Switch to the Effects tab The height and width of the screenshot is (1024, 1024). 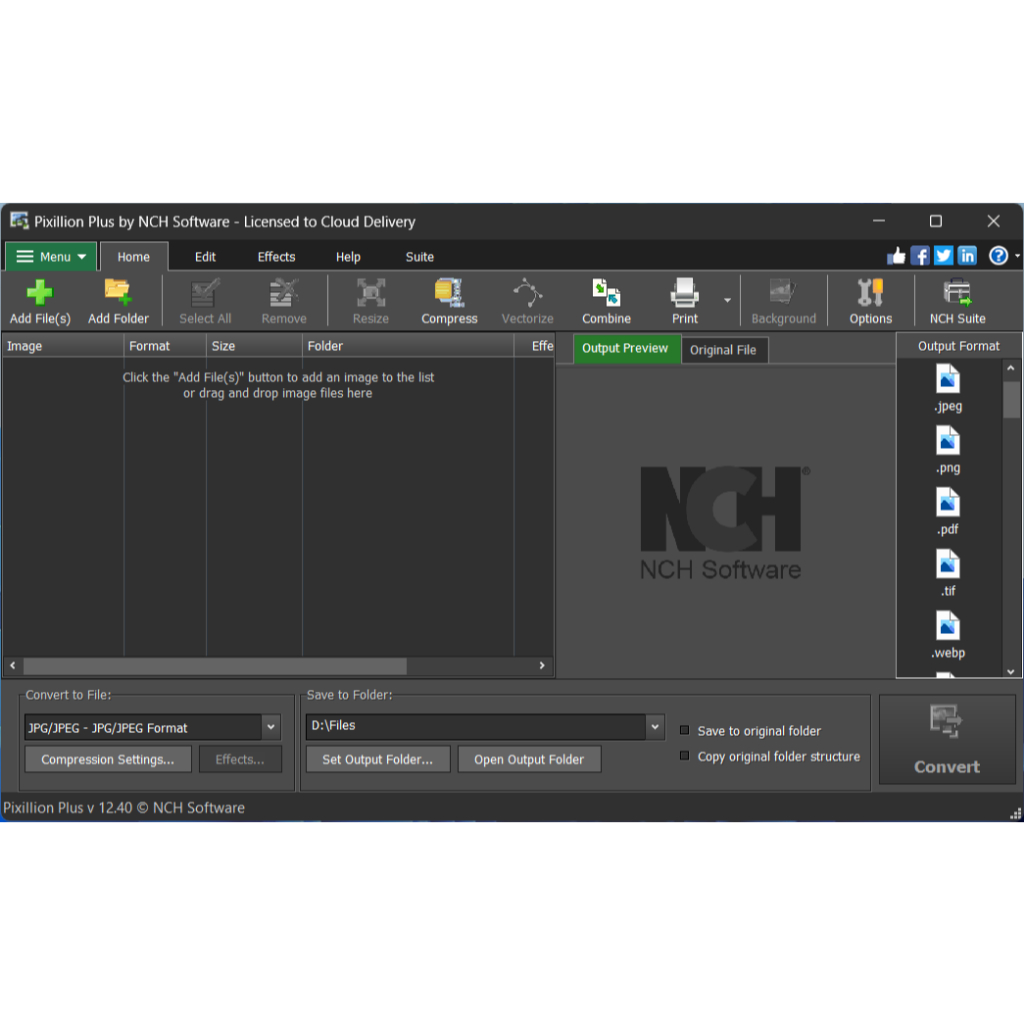[x=276, y=257]
